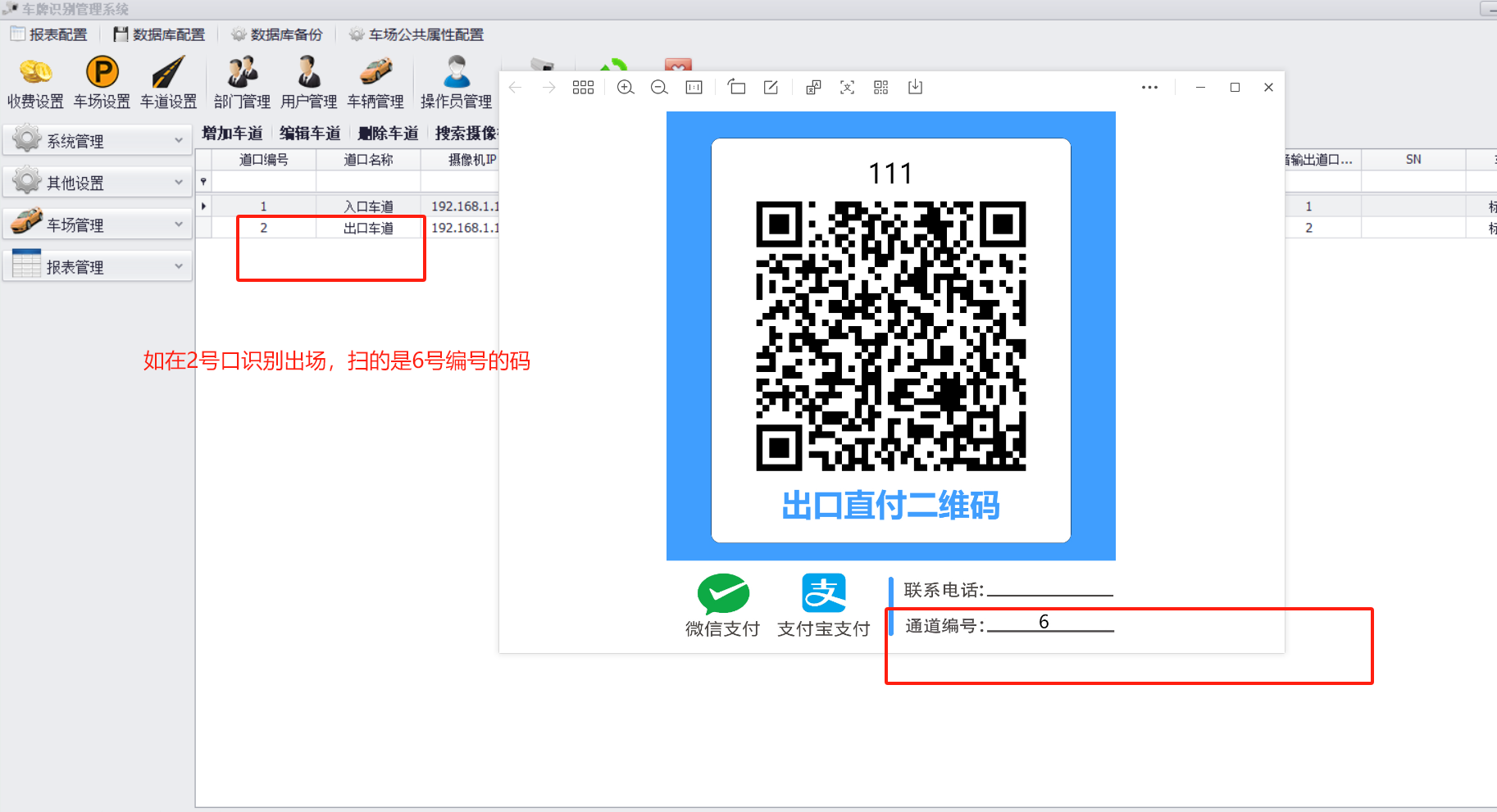
Task: Open the 数据库备份 menu item
Action: [277, 34]
